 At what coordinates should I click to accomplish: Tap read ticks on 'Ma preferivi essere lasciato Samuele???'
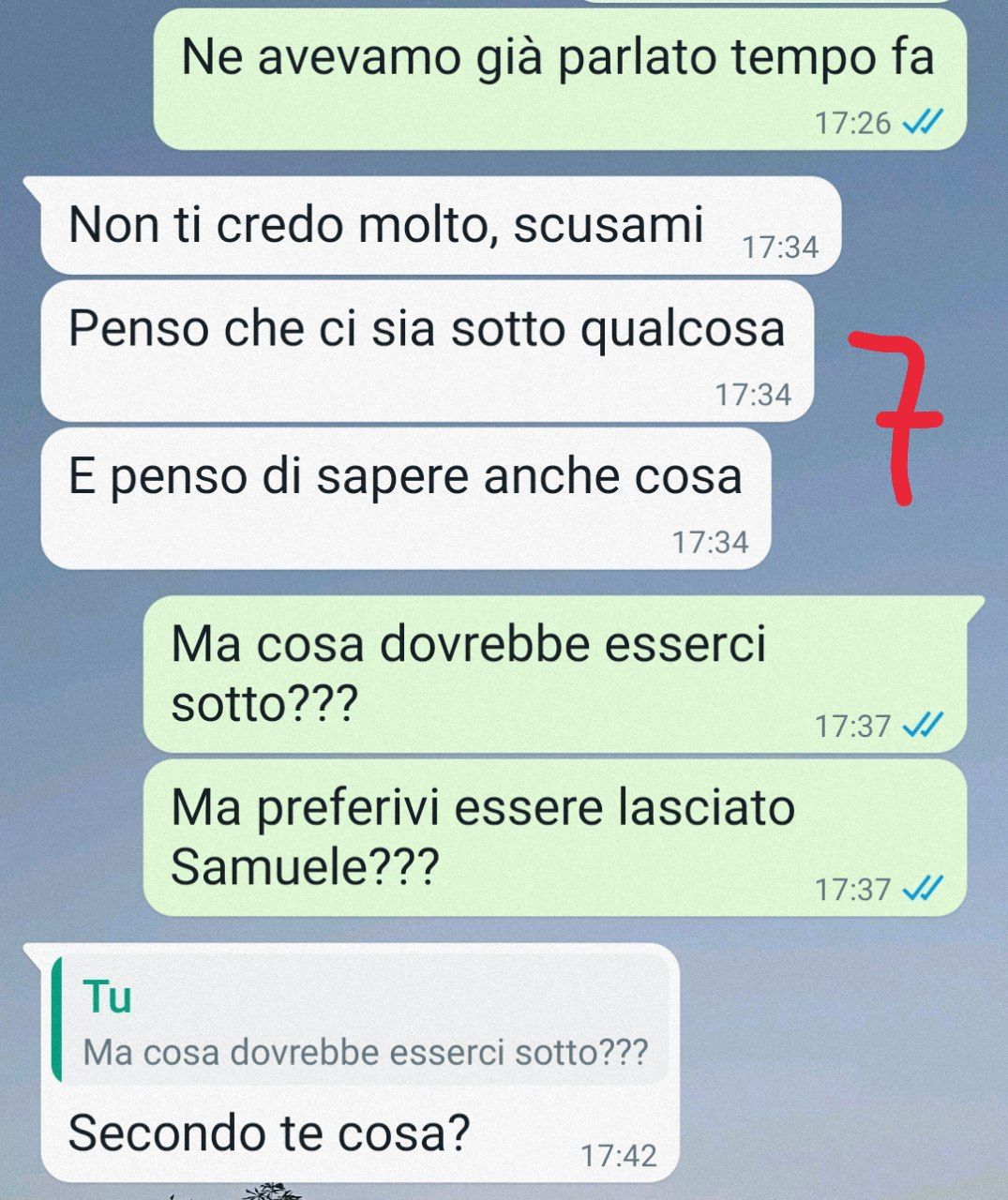click(920, 889)
